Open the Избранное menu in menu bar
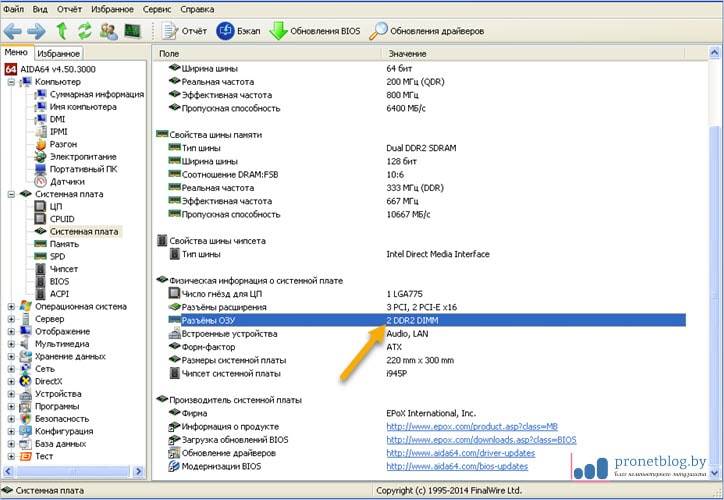Viewport: 724px width, 500px height. click(112, 9)
